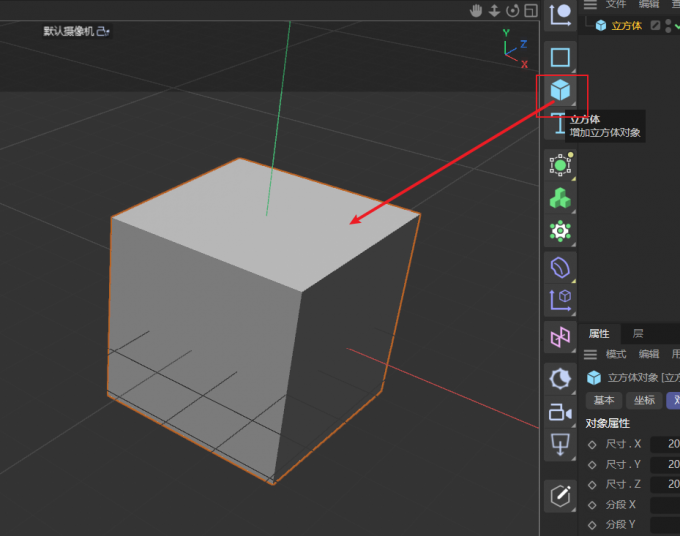Click the text spline tool icon
The image size is (680, 536).
click(x=558, y=124)
